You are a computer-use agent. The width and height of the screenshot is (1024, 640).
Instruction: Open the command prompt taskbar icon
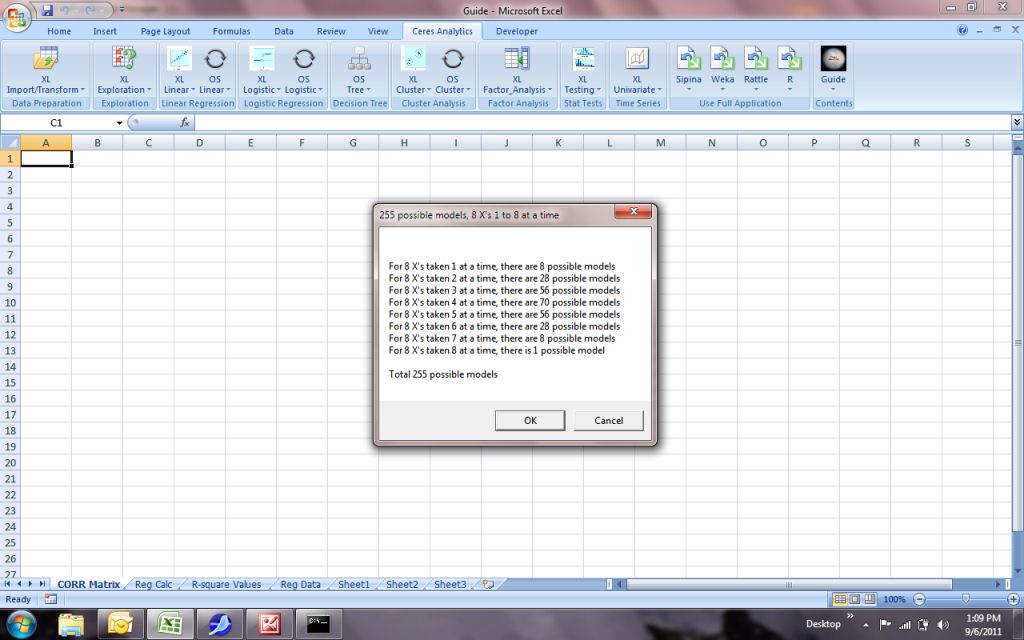pos(318,624)
